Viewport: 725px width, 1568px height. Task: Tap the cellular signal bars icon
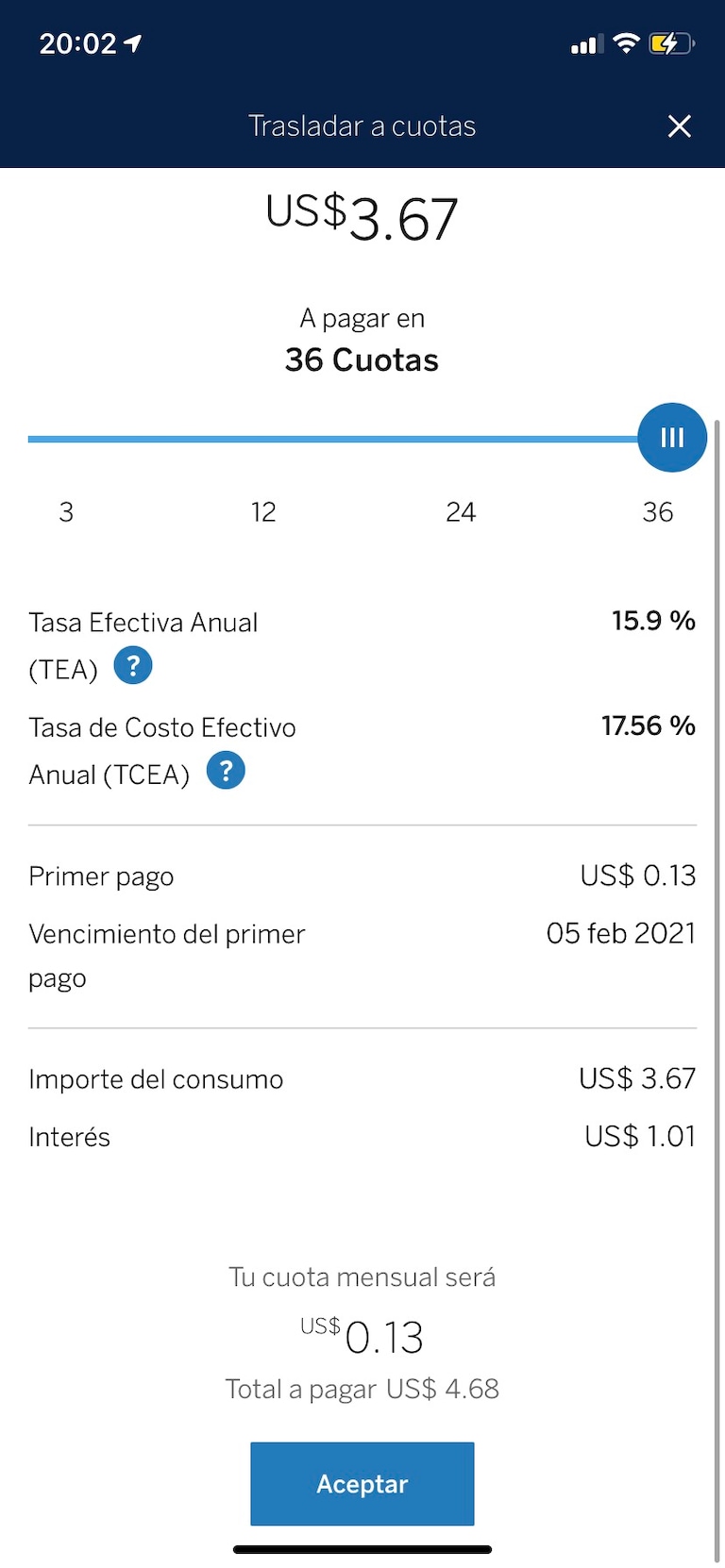pos(585,44)
